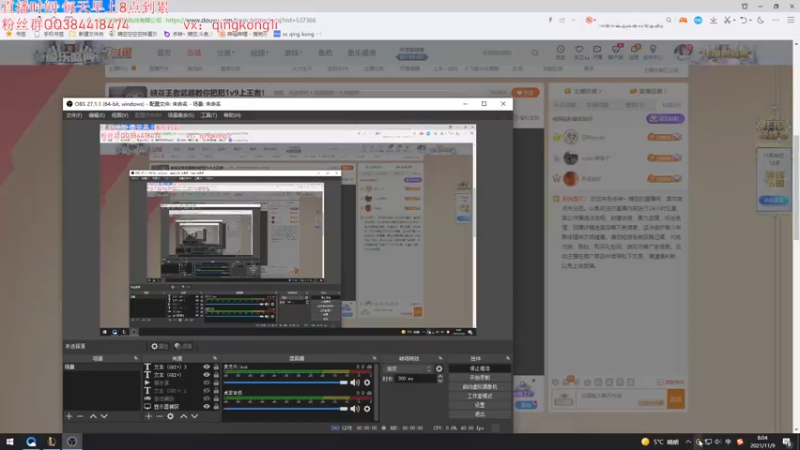Image resolution: width=800 pixels, height=450 pixels.
Task: Click the Start Recording button in OBS Controls
Action: (x=480, y=378)
